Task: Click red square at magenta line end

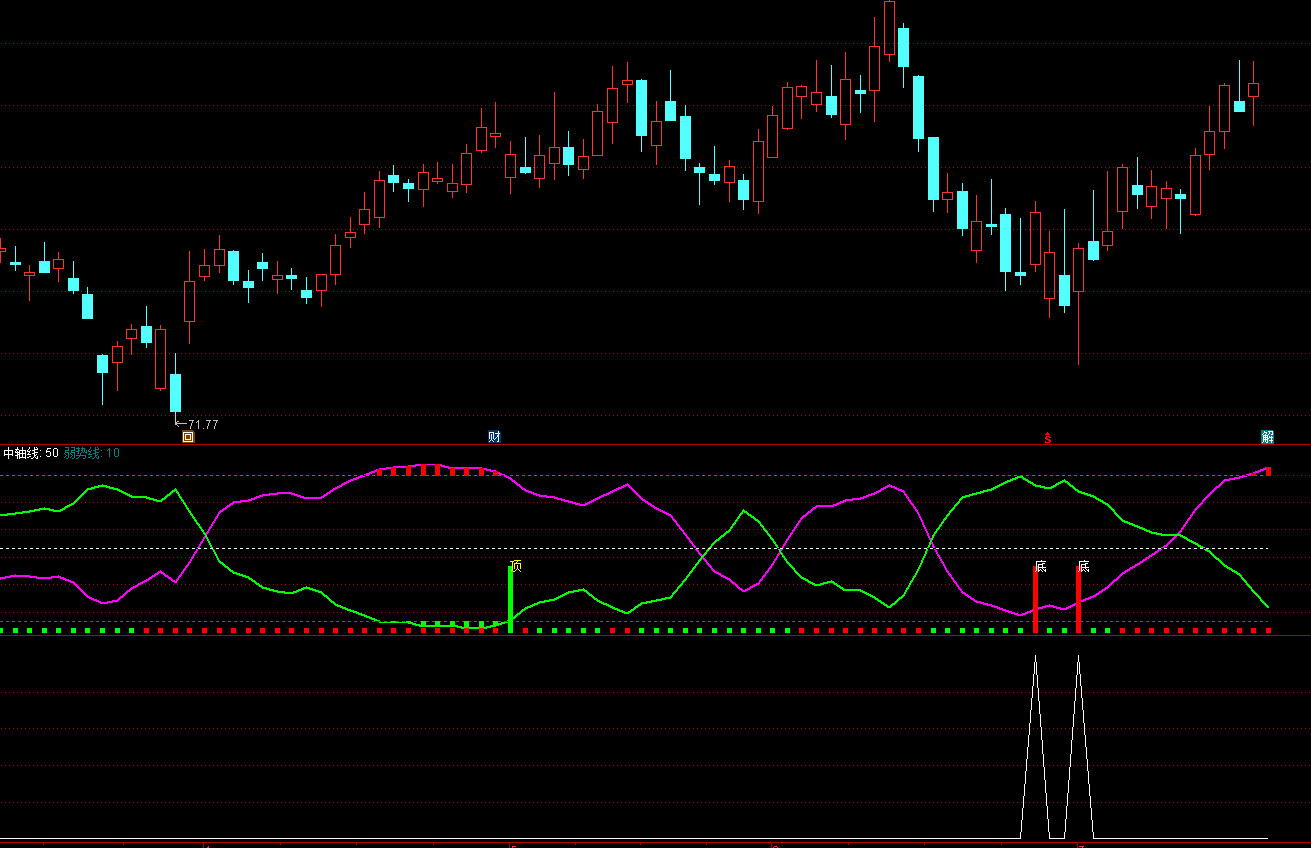Action: tap(1268, 471)
